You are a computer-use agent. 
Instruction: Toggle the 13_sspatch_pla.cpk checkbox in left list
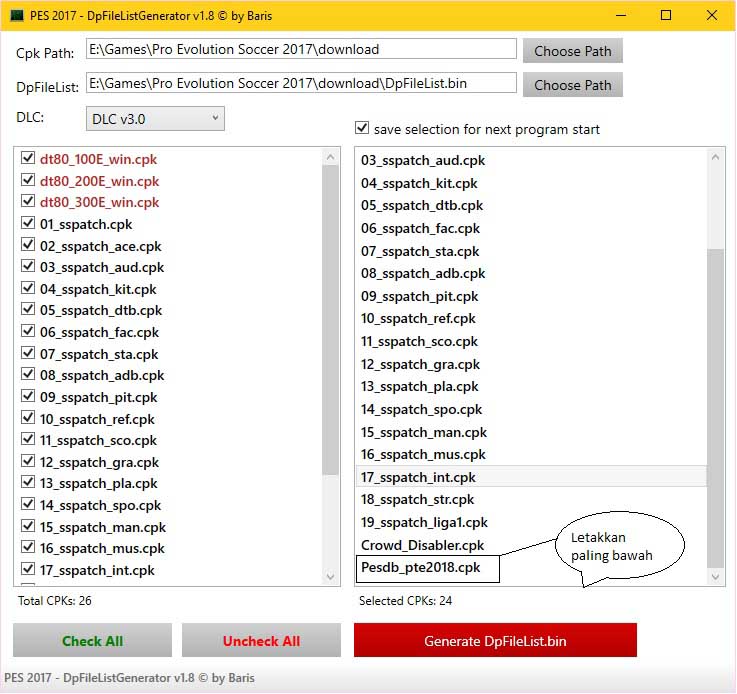28,482
